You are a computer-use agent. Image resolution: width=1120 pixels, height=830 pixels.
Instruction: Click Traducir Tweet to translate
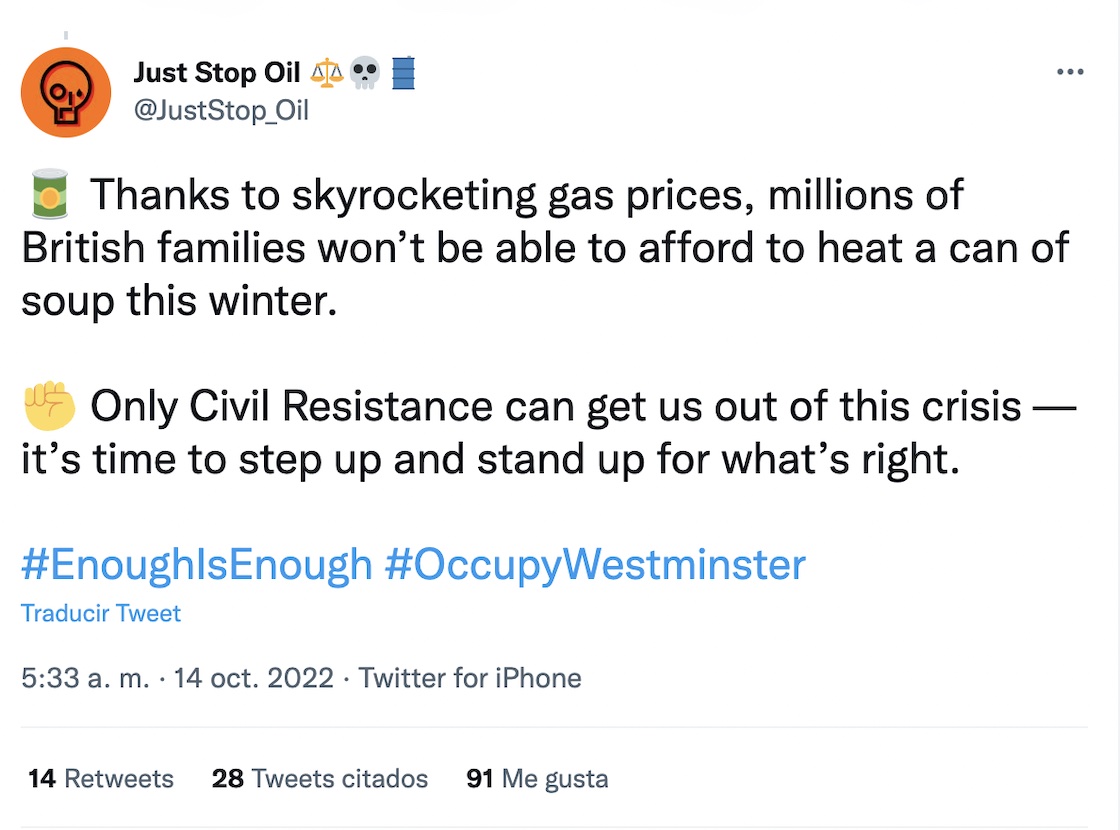pos(101,613)
